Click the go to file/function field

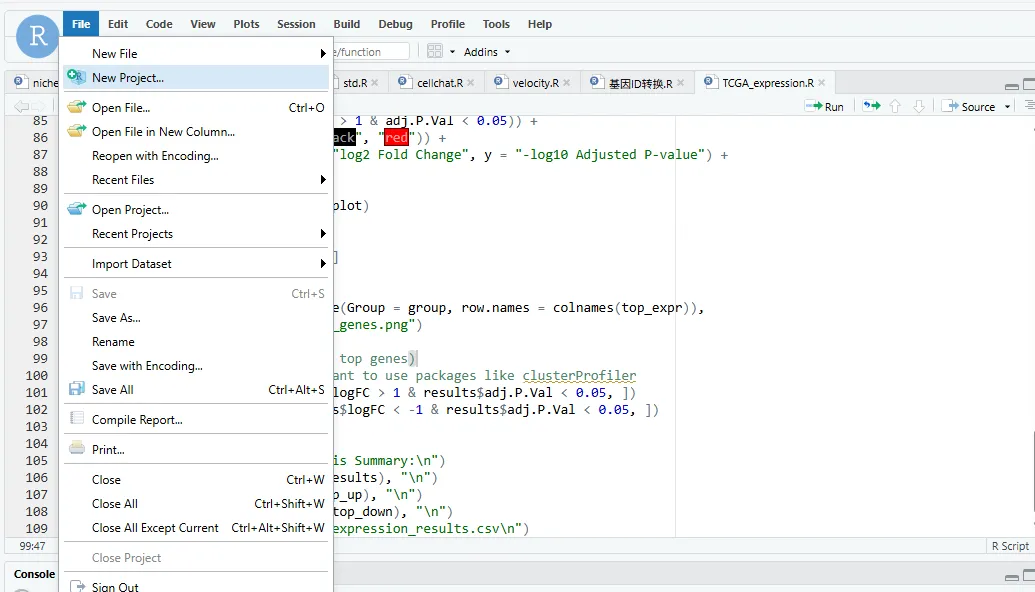coord(371,51)
